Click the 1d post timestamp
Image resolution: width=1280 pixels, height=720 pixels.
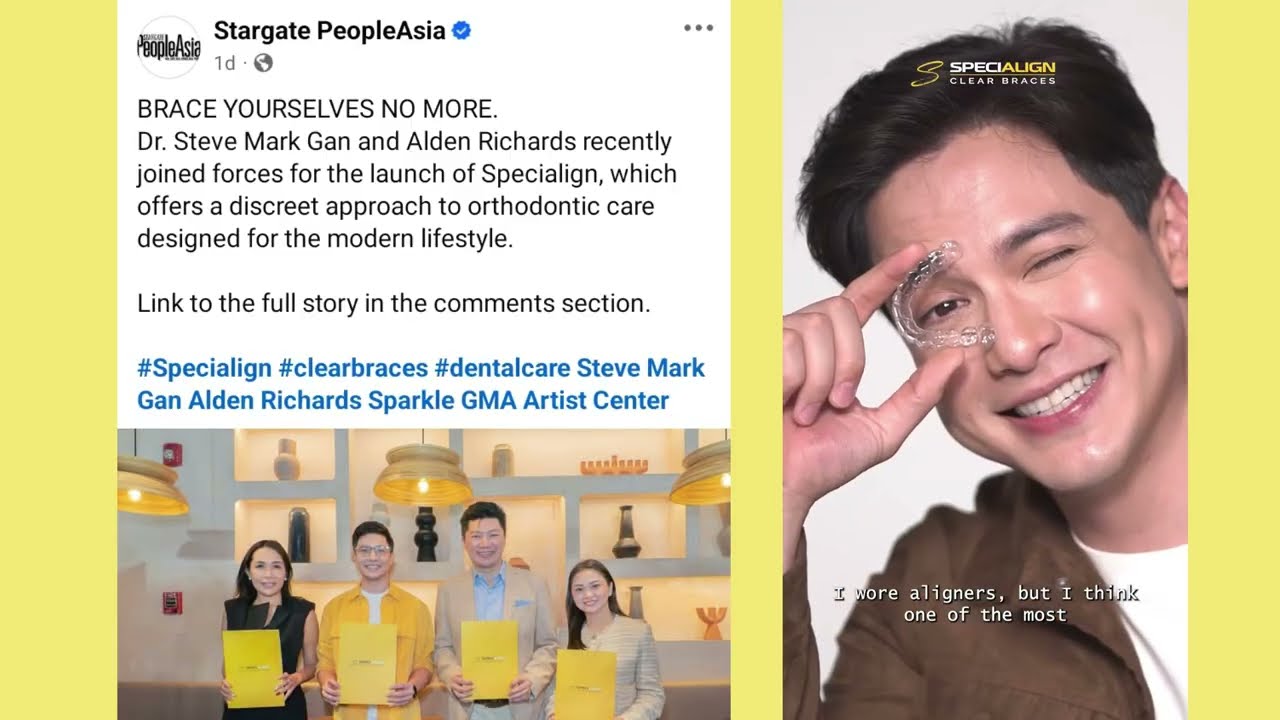(x=224, y=63)
